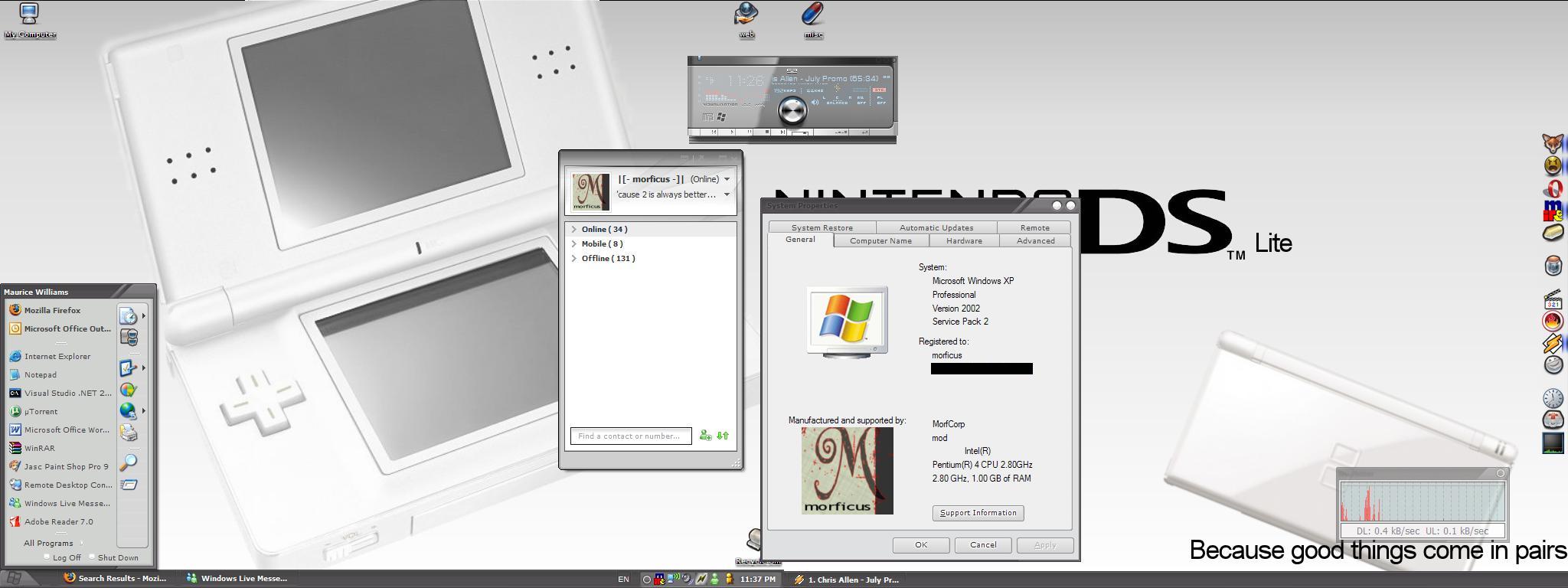Select the Computer Name tab
This screenshot has height=588, width=1568.
pos(880,240)
